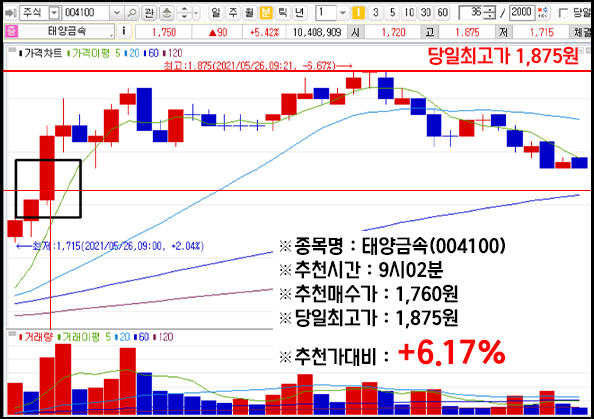
Task: Switch chart to 주 weekly period
Action: (x=232, y=13)
